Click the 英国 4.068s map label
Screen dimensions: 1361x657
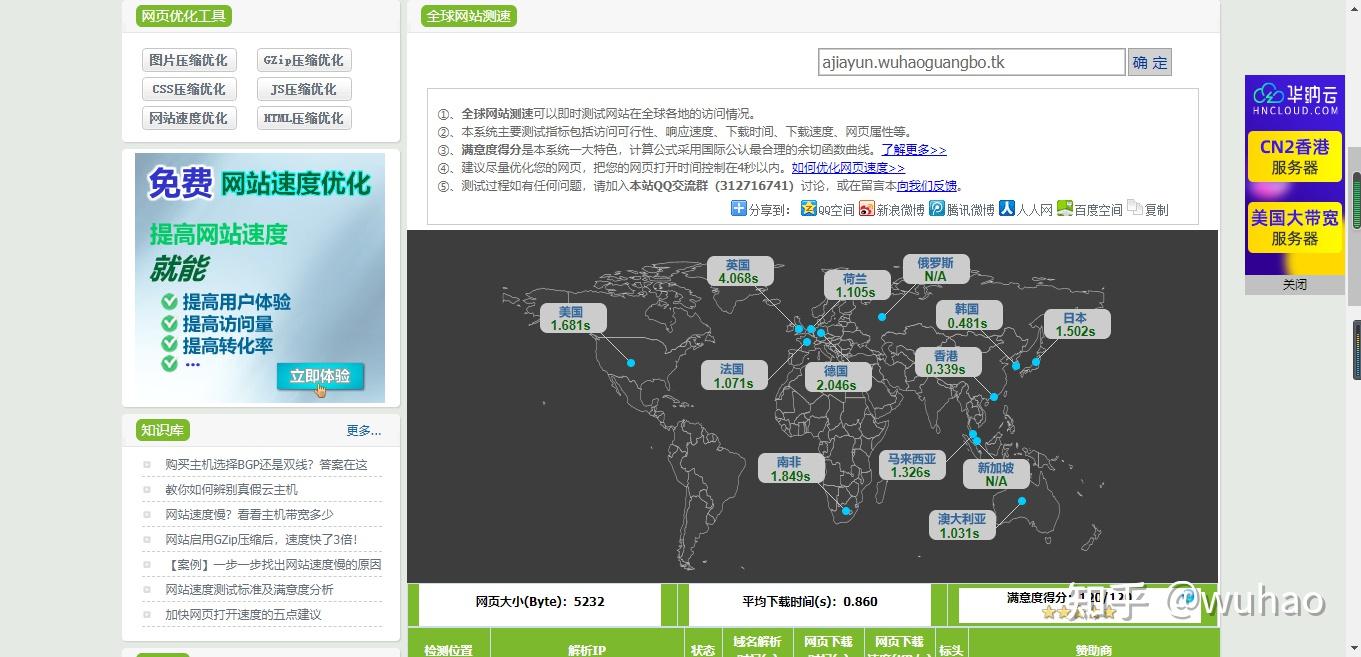point(738,272)
